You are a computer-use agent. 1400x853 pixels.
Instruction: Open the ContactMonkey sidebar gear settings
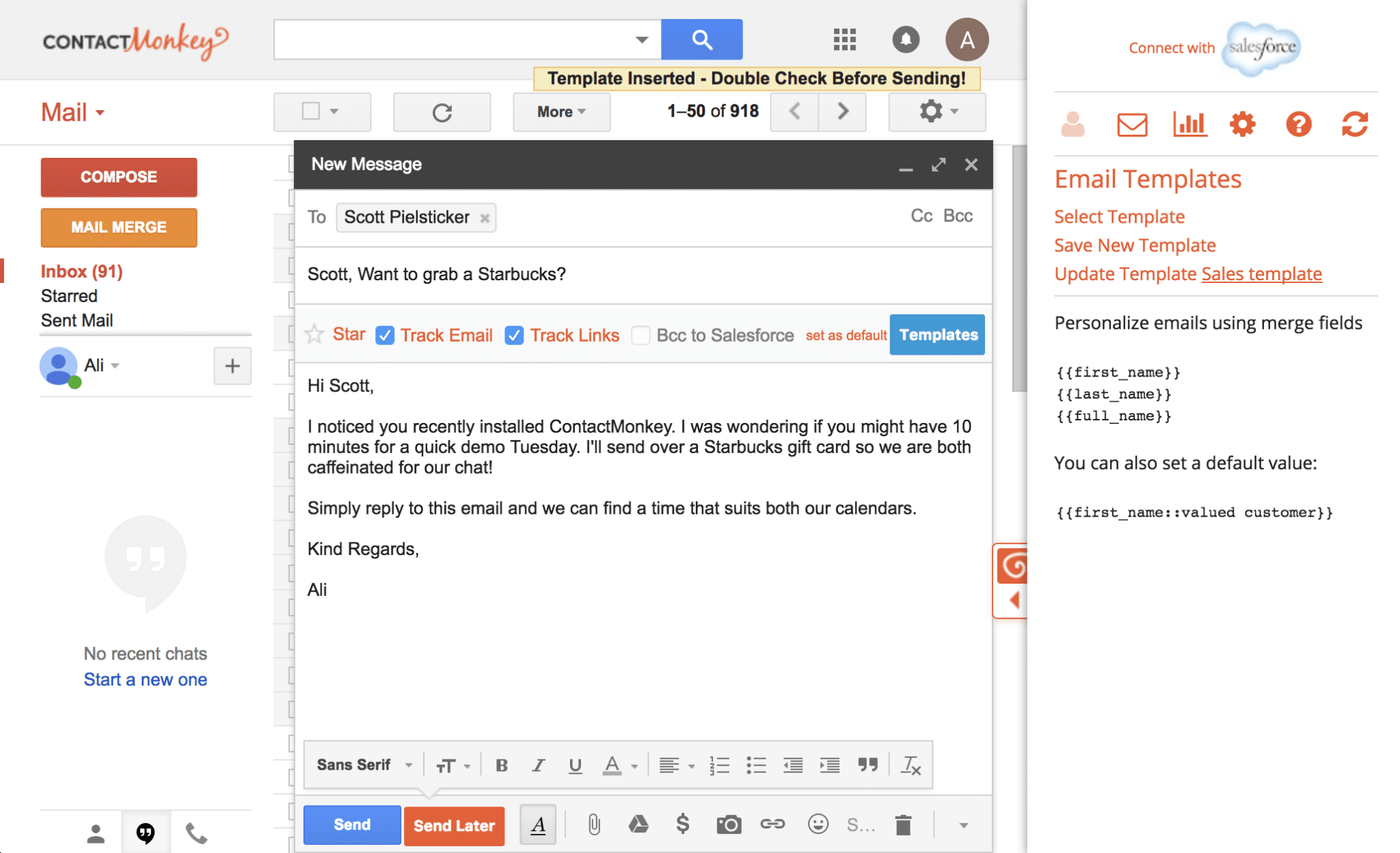(x=1243, y=124)
